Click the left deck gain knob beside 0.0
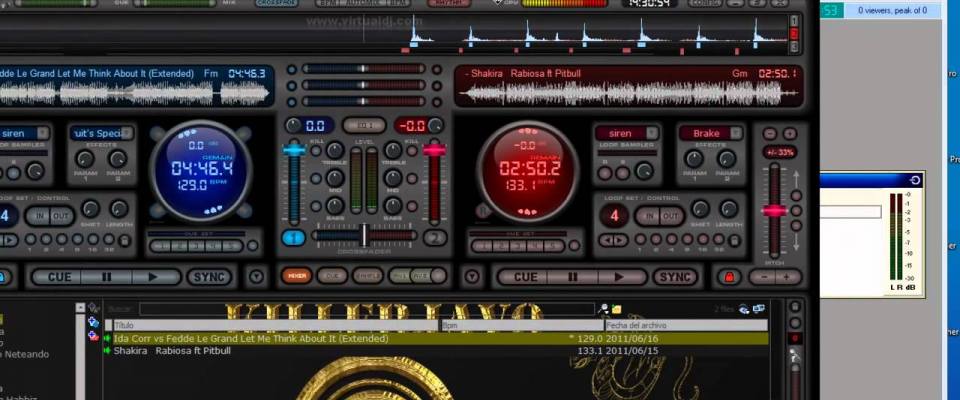This screenshot has height=400, width=960. (x=294, y=126)
